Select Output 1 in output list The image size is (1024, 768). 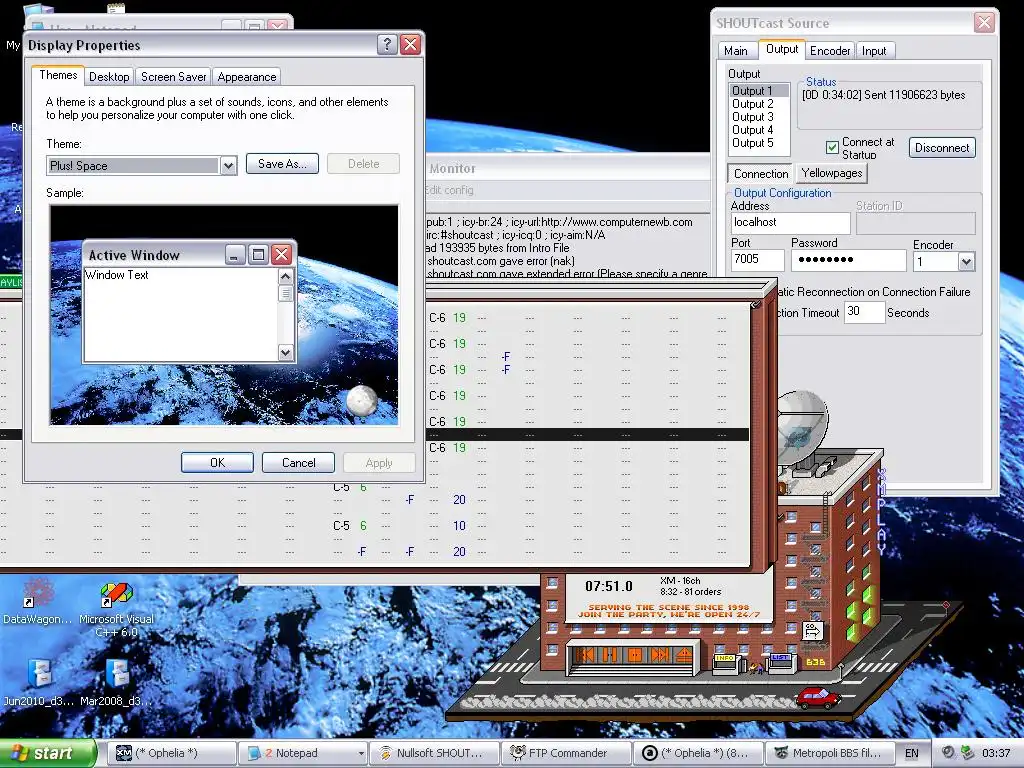(x=759, y=91)
